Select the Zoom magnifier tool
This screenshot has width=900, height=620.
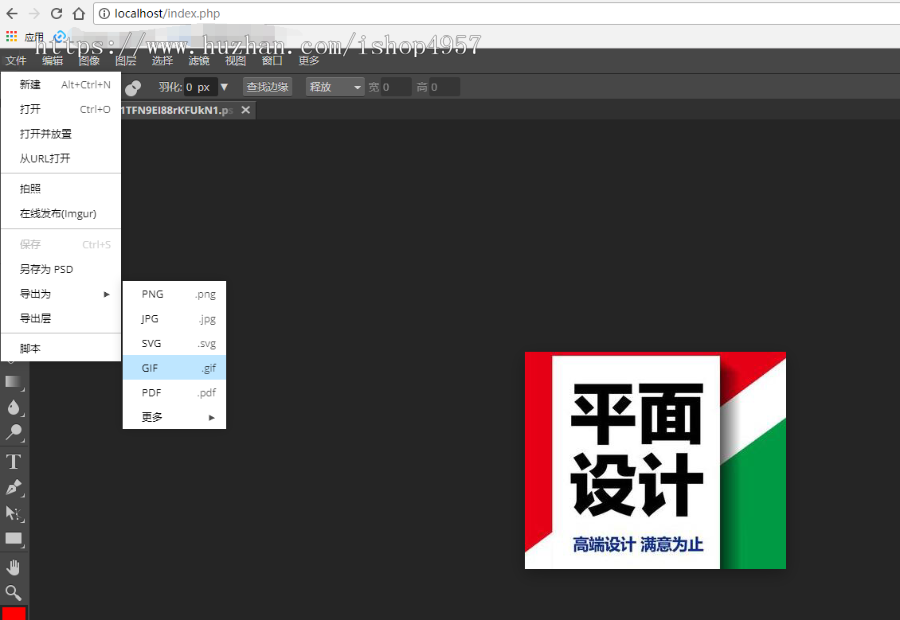coord(13,594)
